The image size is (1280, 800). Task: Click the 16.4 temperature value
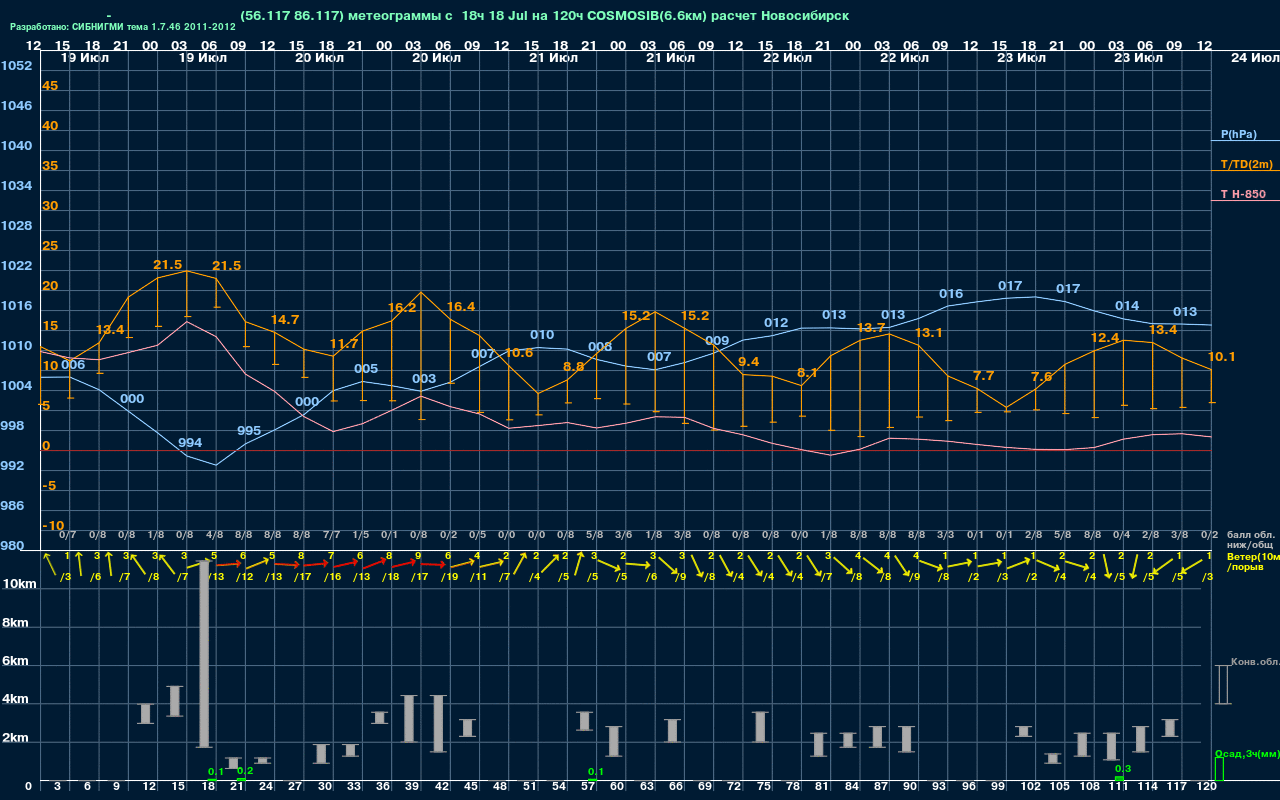(x=461, y=307)
